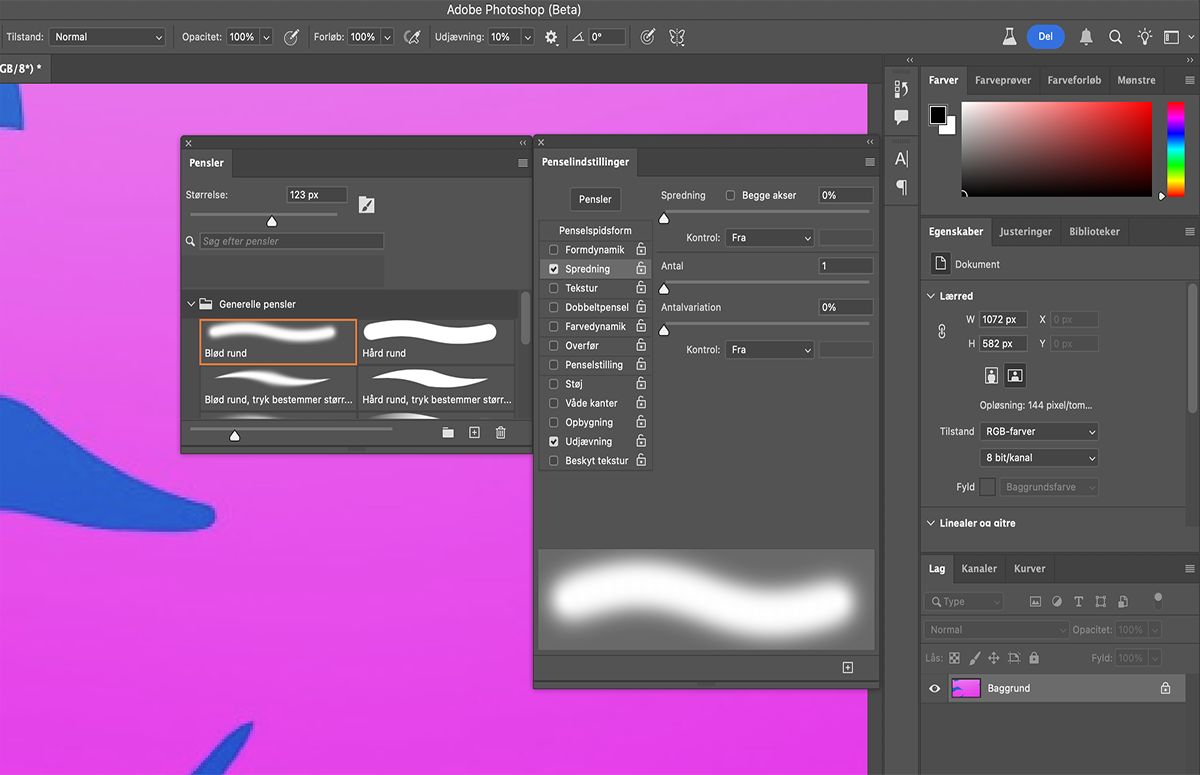Click the blue Del share button

1045,37
